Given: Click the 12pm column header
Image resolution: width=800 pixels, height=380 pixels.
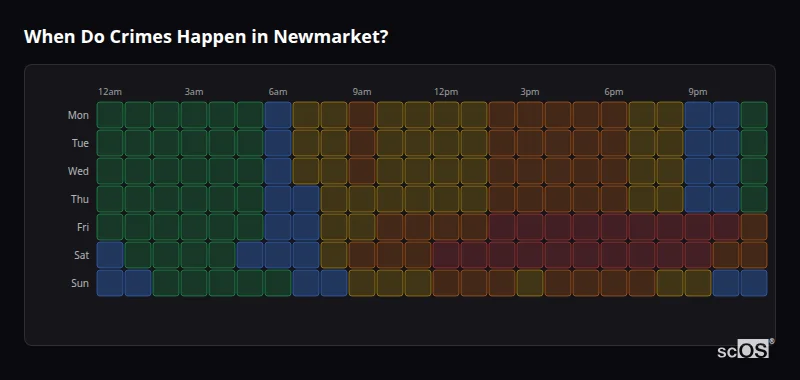Looking at the screenshot, I should tap(446, 92).
